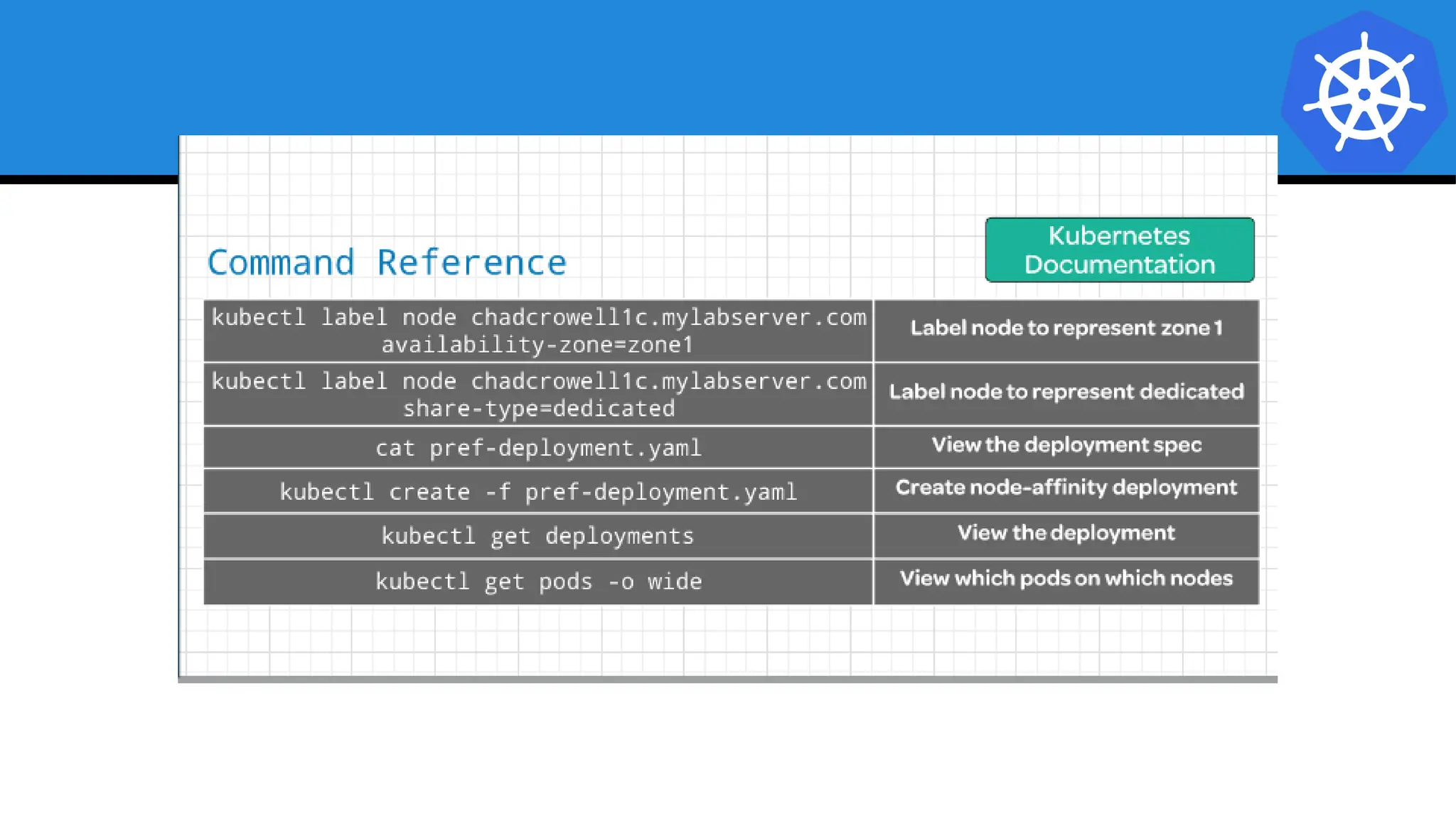This screenshot has height=819, width=1456.
Task: Click the word 'Reference' in the heading
Action: coord(471,262)
